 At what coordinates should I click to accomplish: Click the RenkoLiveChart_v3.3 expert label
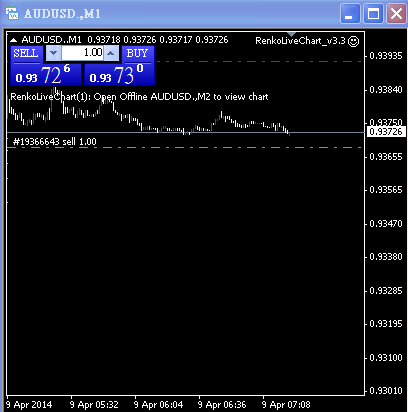300,41
